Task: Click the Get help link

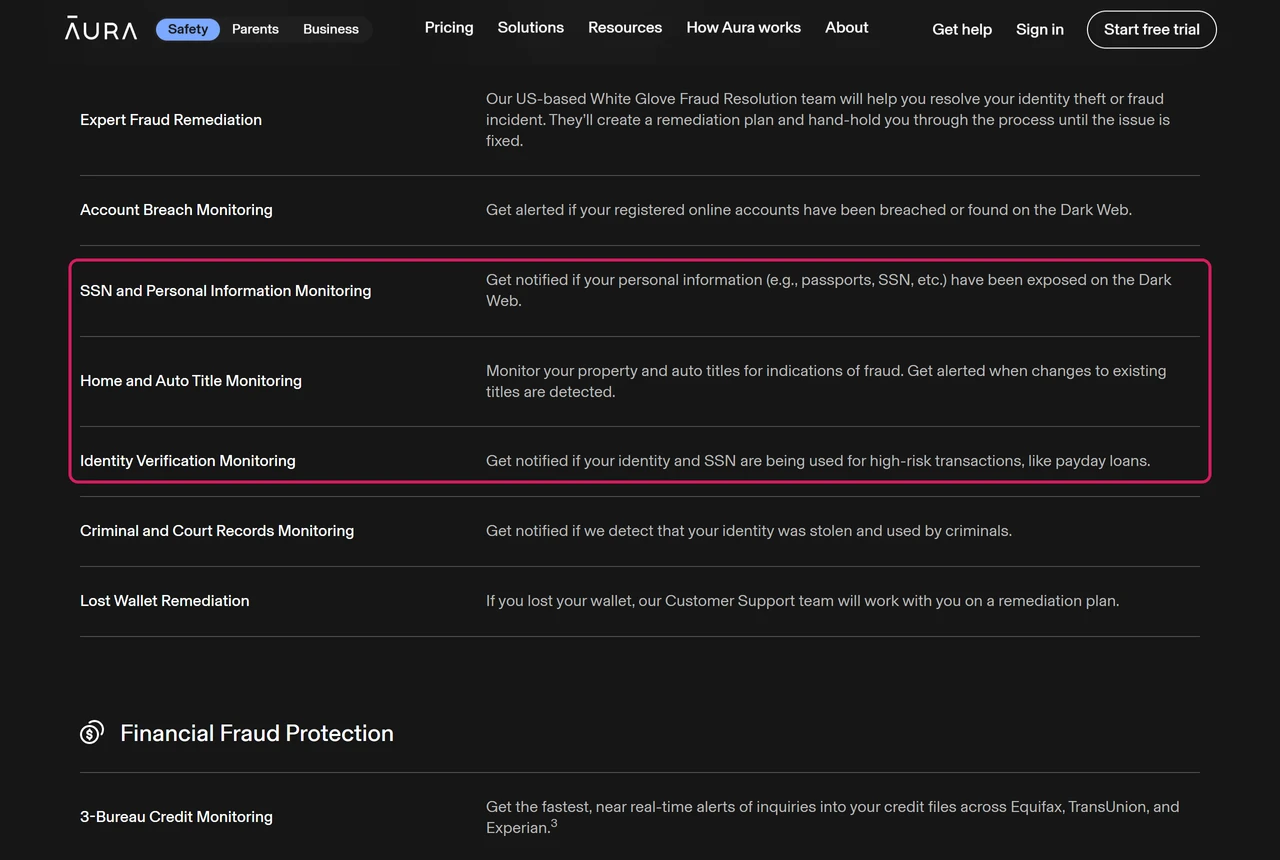Action: (x=962, y=30)
